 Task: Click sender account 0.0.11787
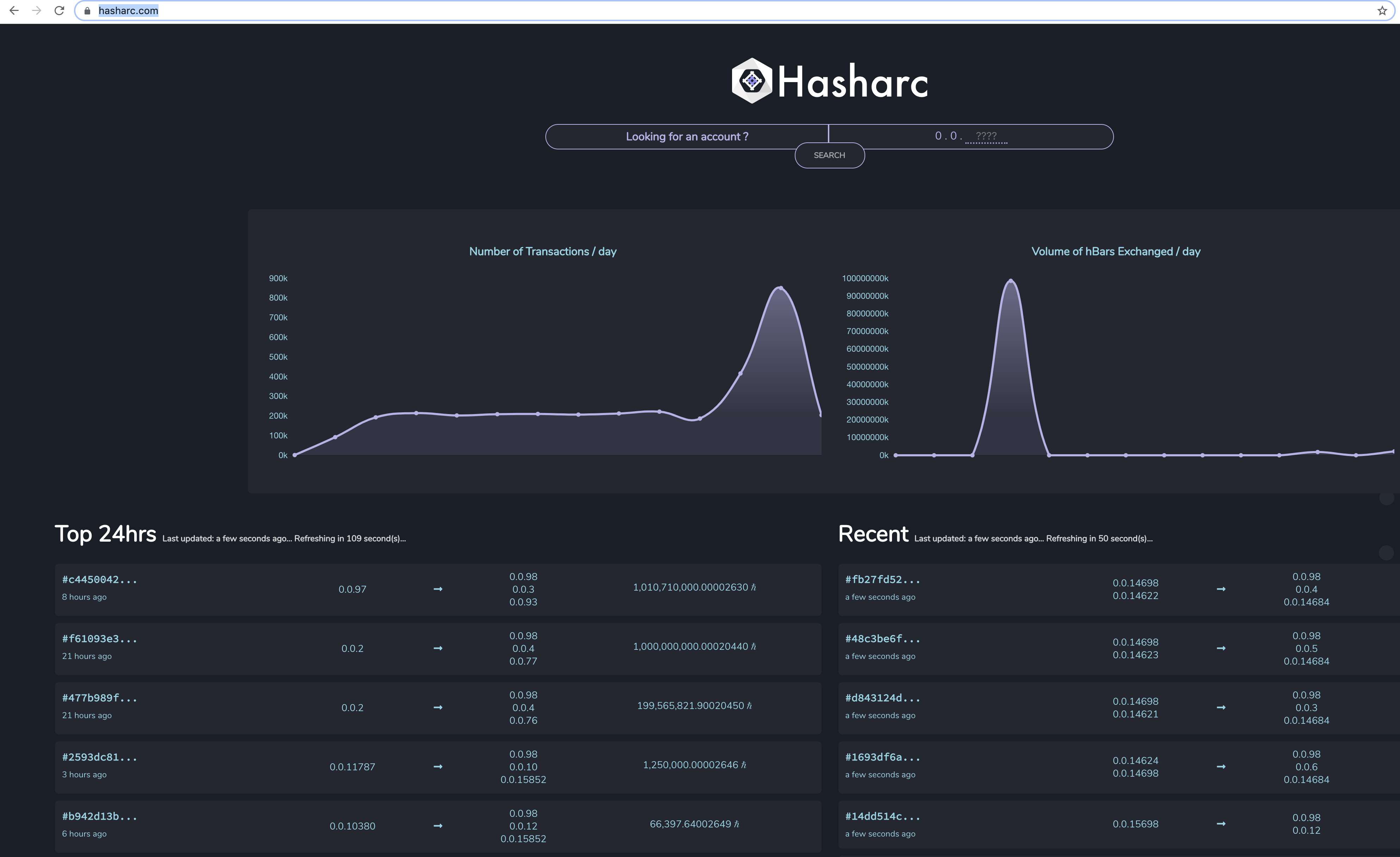[352, 767]
